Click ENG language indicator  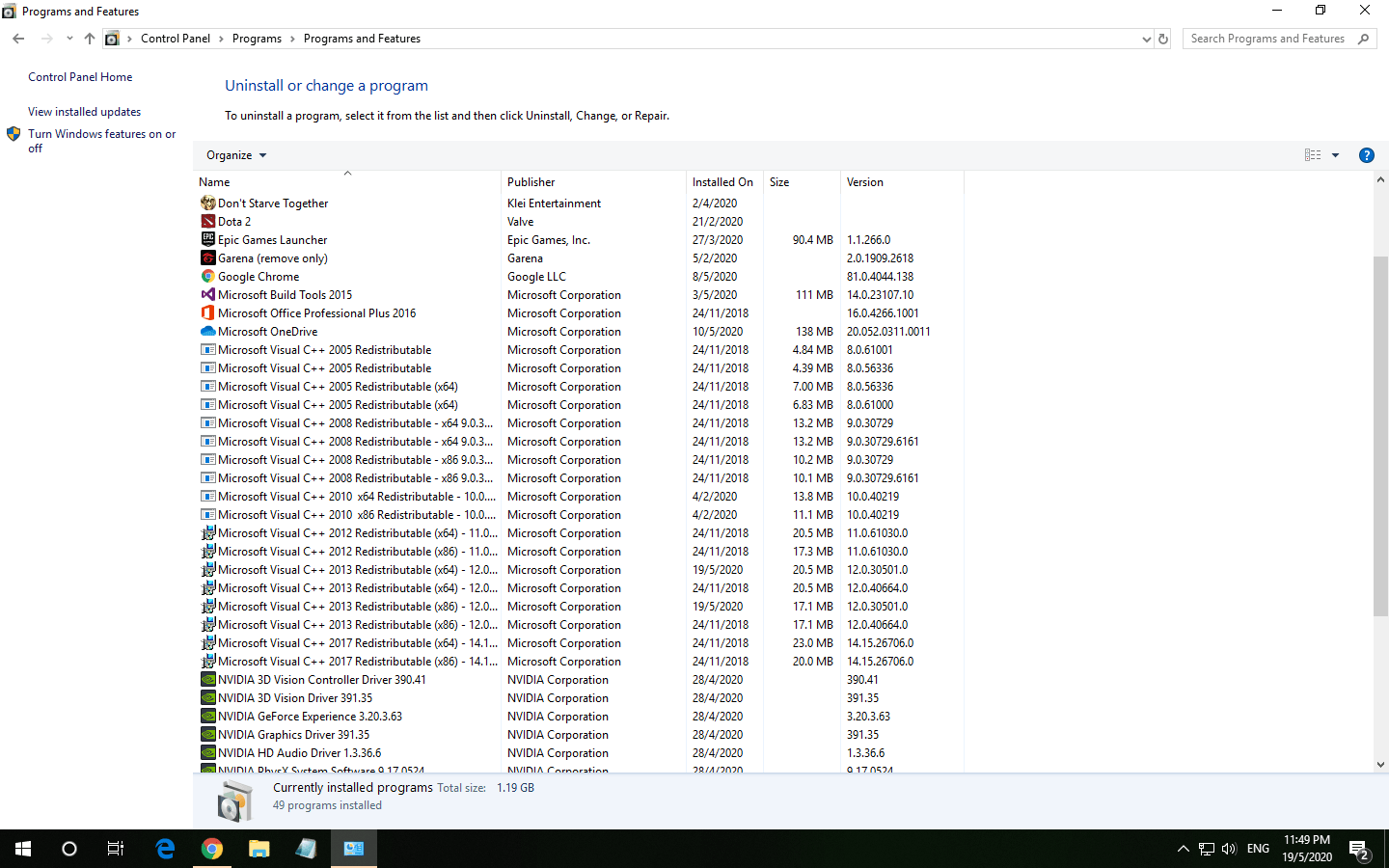tap(1258, 849)
